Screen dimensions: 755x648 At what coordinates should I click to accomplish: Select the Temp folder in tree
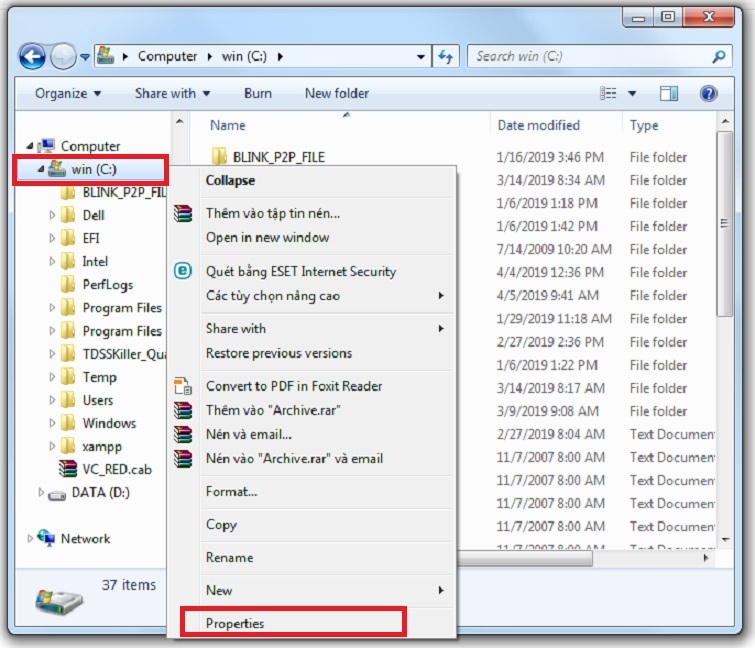click(100, 377)
